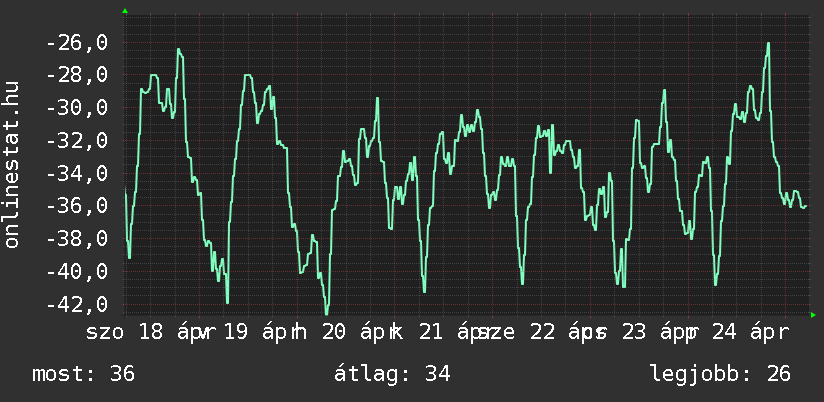Image resolution: width=824 pixels, height=402 pixels.
Task: Pick the 21 ápr date label
Action: pyautogui.click(x=448, y=332)
